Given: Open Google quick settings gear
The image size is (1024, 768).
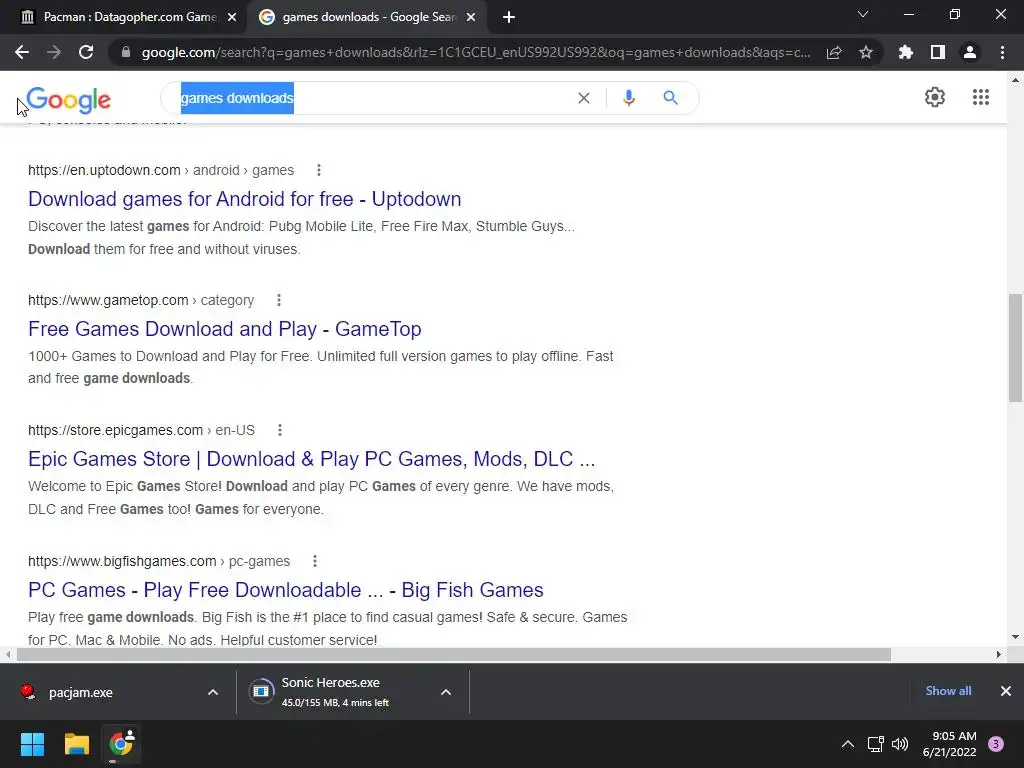Looking at the screenshot, I should [x=935, y=97].
